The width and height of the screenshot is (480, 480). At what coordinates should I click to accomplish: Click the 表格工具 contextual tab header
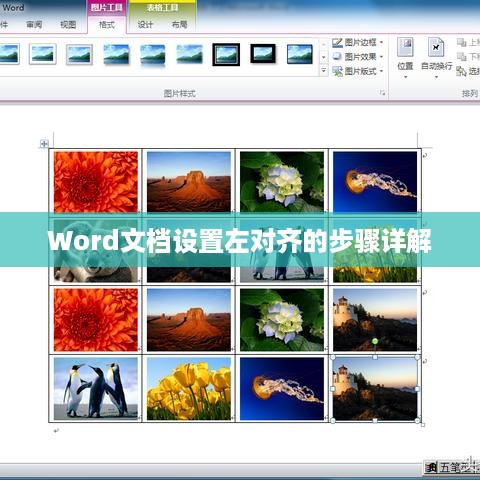(162, 7)
